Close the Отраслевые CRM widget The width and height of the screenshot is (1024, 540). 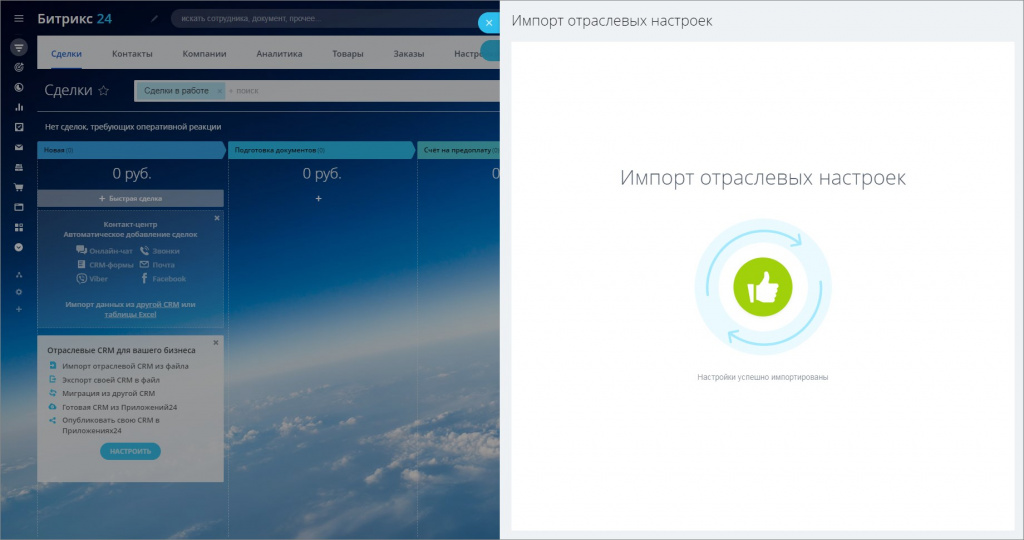216,342
